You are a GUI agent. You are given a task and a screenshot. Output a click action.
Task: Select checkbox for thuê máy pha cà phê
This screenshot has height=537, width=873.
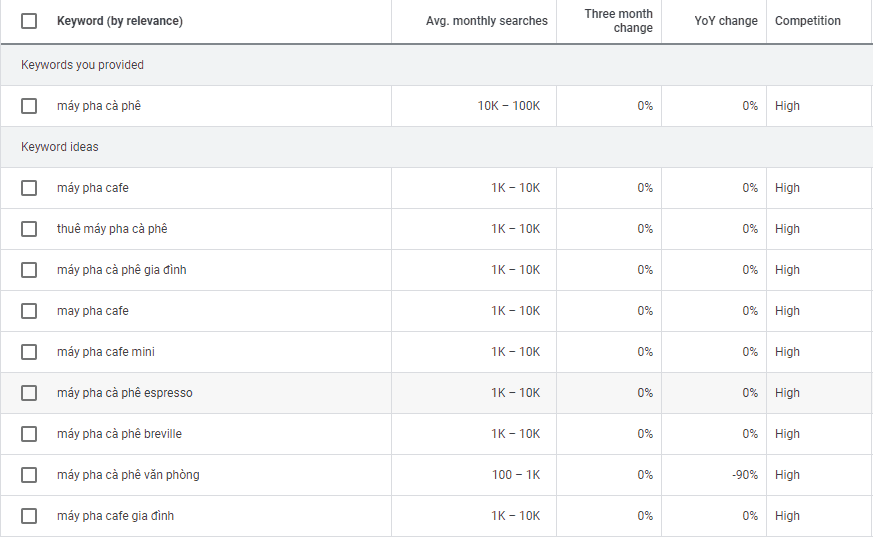coord(29,229)
